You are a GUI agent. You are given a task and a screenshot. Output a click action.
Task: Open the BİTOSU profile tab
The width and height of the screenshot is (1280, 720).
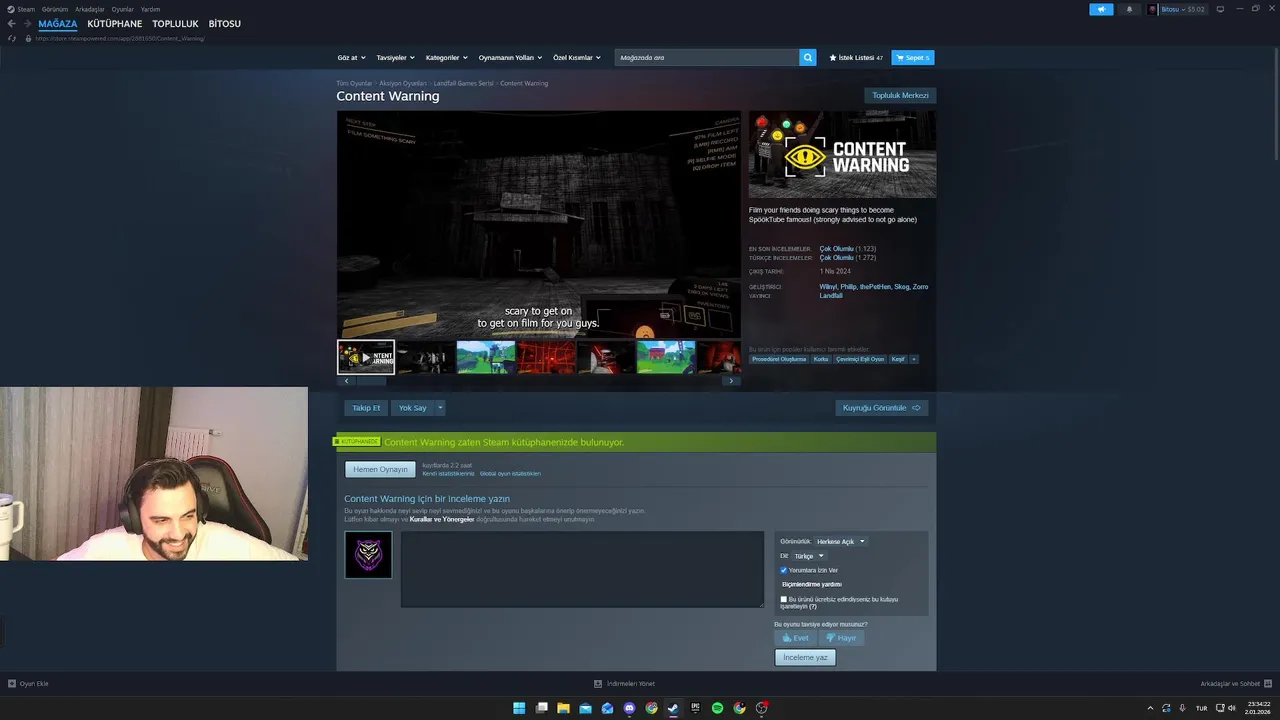click(225, 24)
